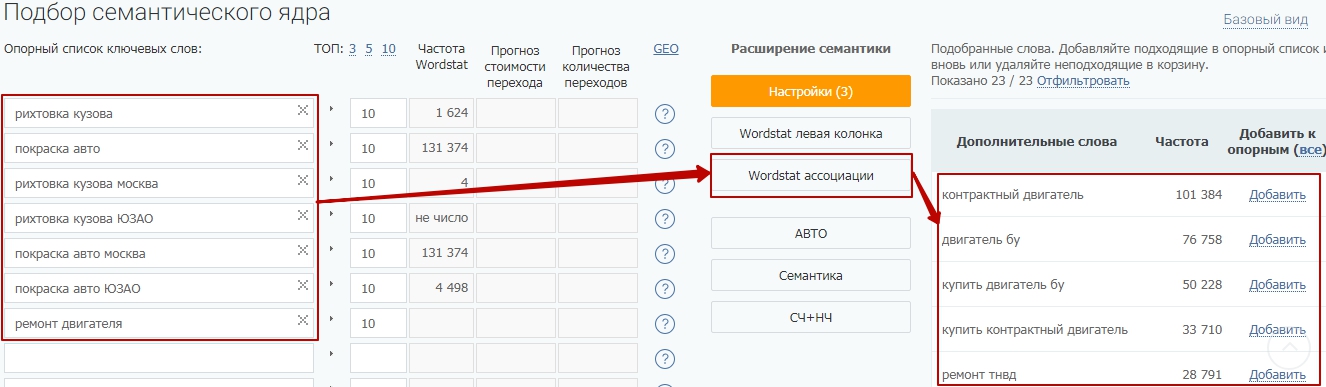Screen dimensions: 1326x387
Task: Remove keyword 'рихтовка кузова' with its X icon
Action: coord(302,110)
